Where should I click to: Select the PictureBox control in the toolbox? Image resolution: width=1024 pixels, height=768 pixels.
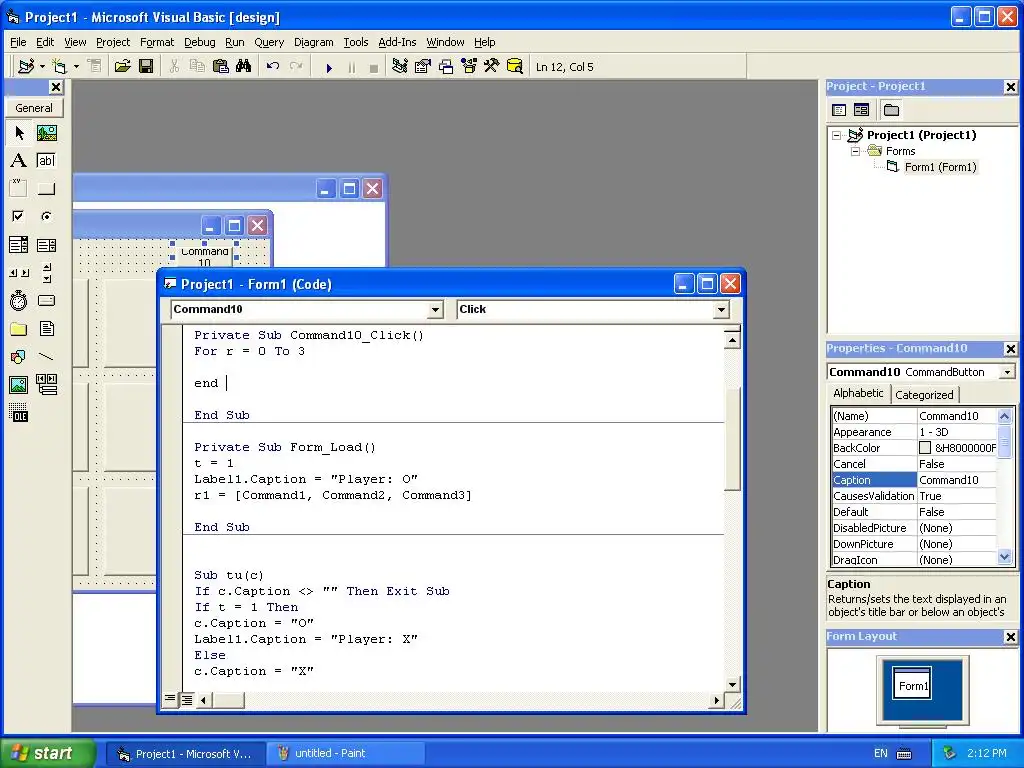(x=46, y=133)
